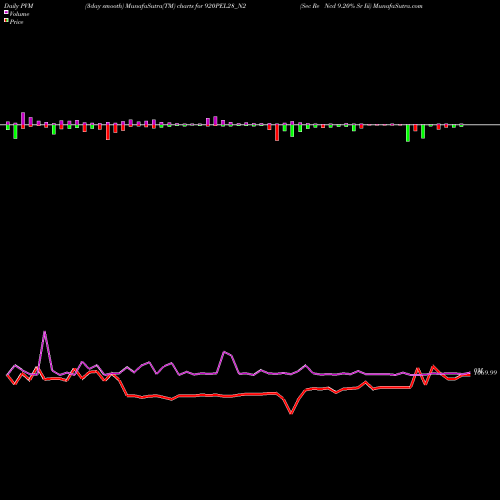Click the 'MunafaSutra.com' header text
The image size is (500, 500).
[x=398, y=6]
